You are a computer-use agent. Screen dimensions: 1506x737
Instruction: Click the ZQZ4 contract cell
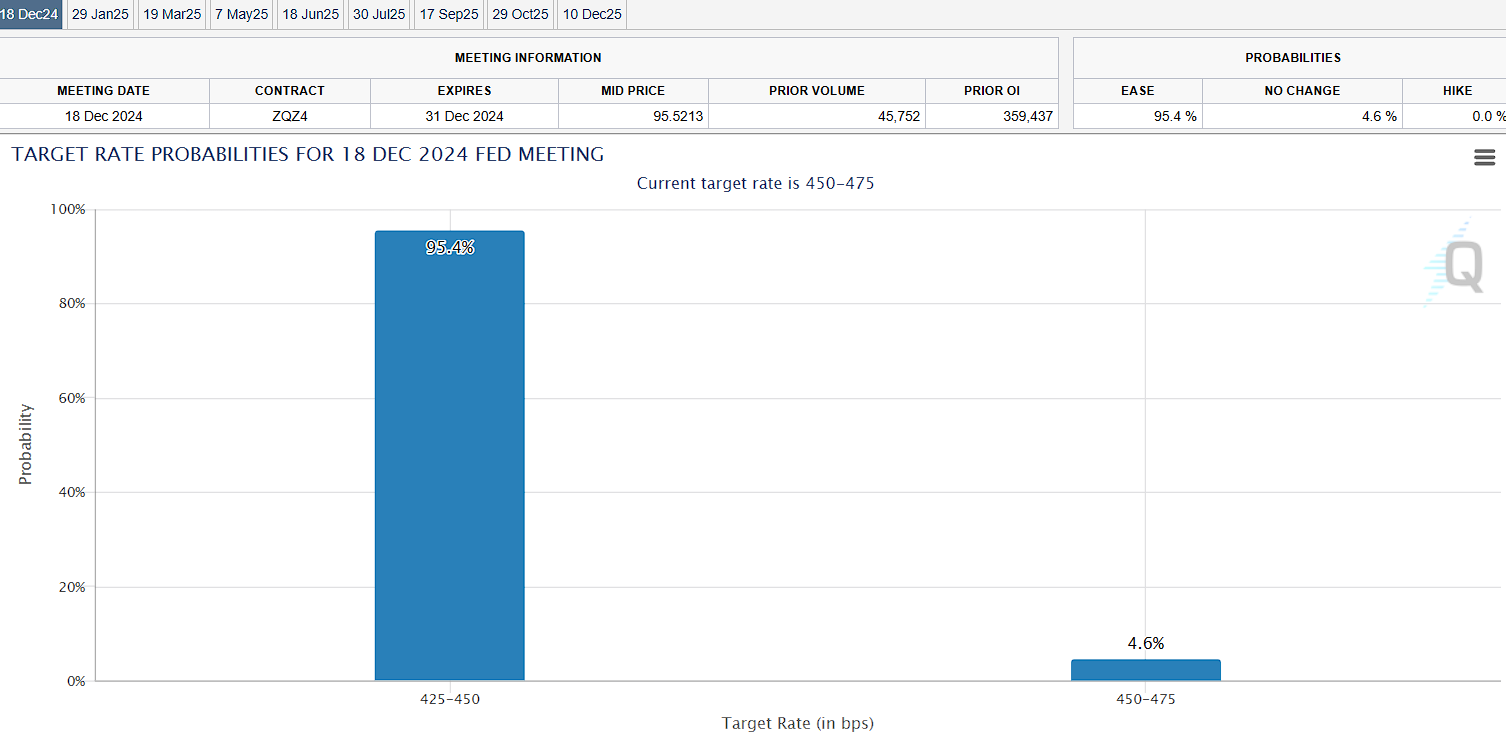click(290, 116)
